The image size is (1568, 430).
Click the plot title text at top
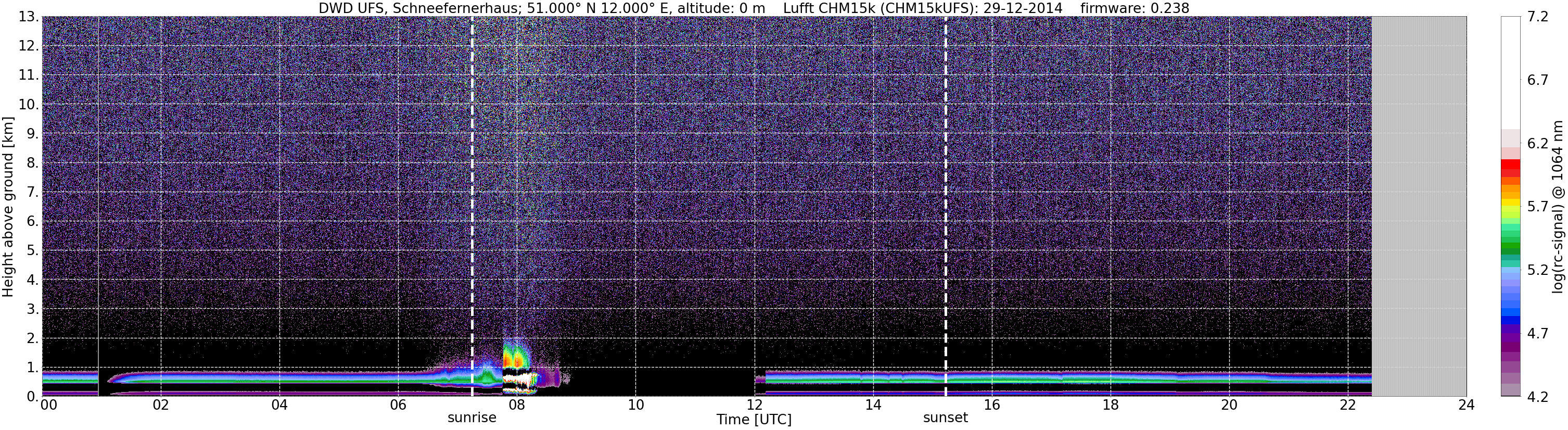click(x=754, y=8)
